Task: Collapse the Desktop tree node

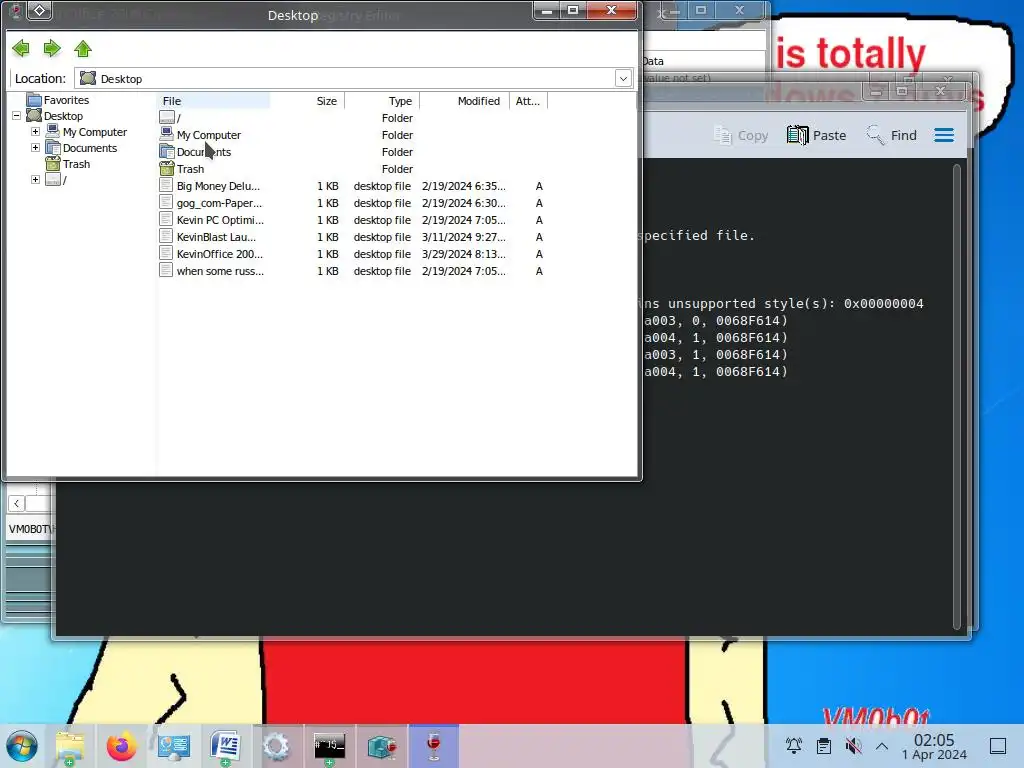Action: [x=16, y=116]
